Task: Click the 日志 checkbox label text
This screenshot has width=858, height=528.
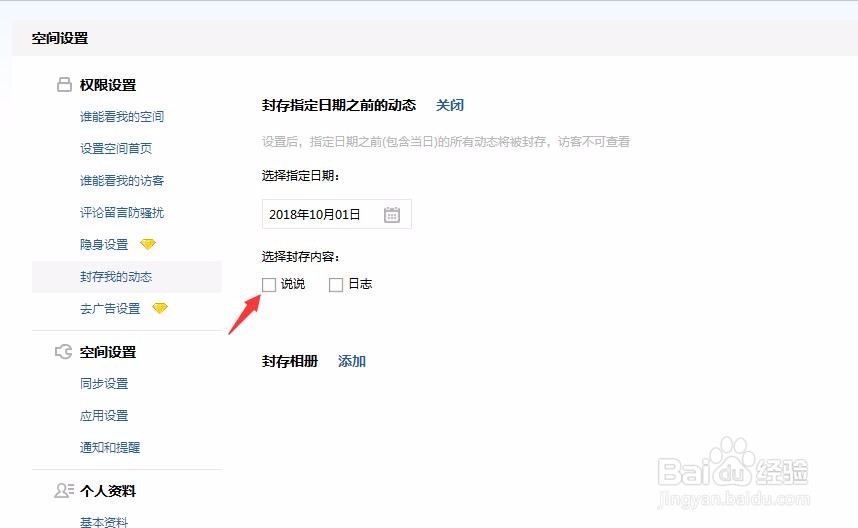Action: pyautogui.click(x=360, y=284)
